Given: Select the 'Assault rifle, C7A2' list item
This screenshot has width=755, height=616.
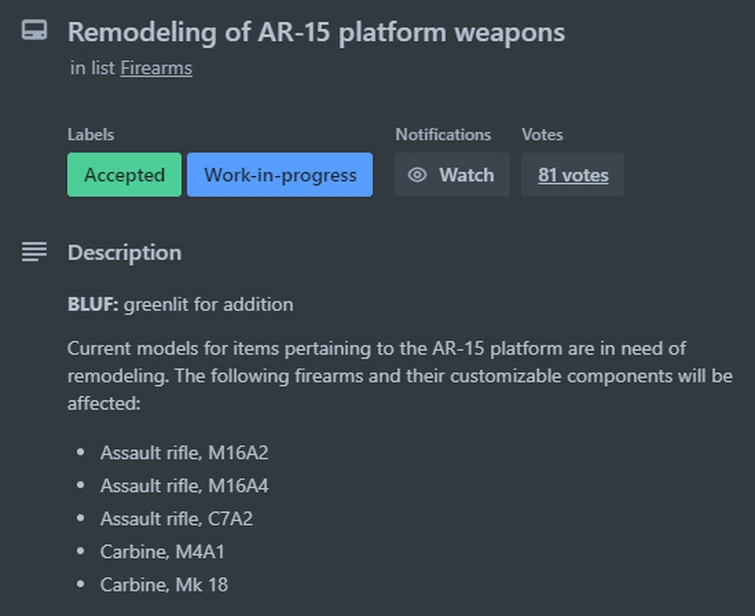Looking at the screenshot, I should pos(177,519).
